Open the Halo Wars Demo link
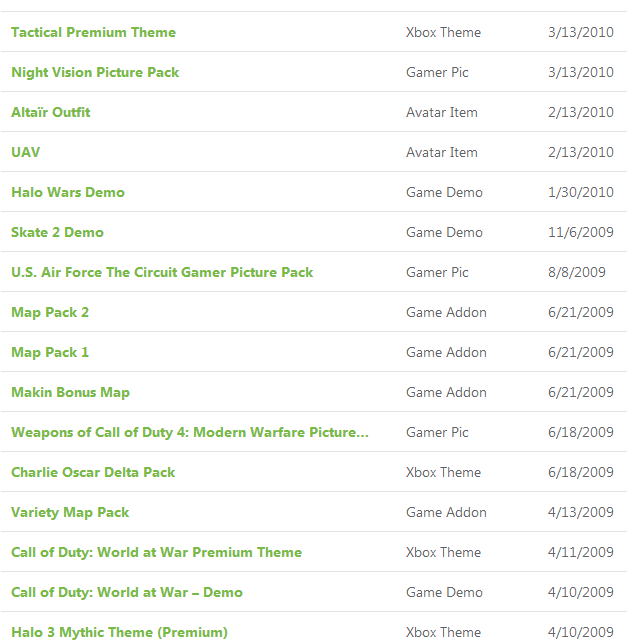 pos(68,192)
